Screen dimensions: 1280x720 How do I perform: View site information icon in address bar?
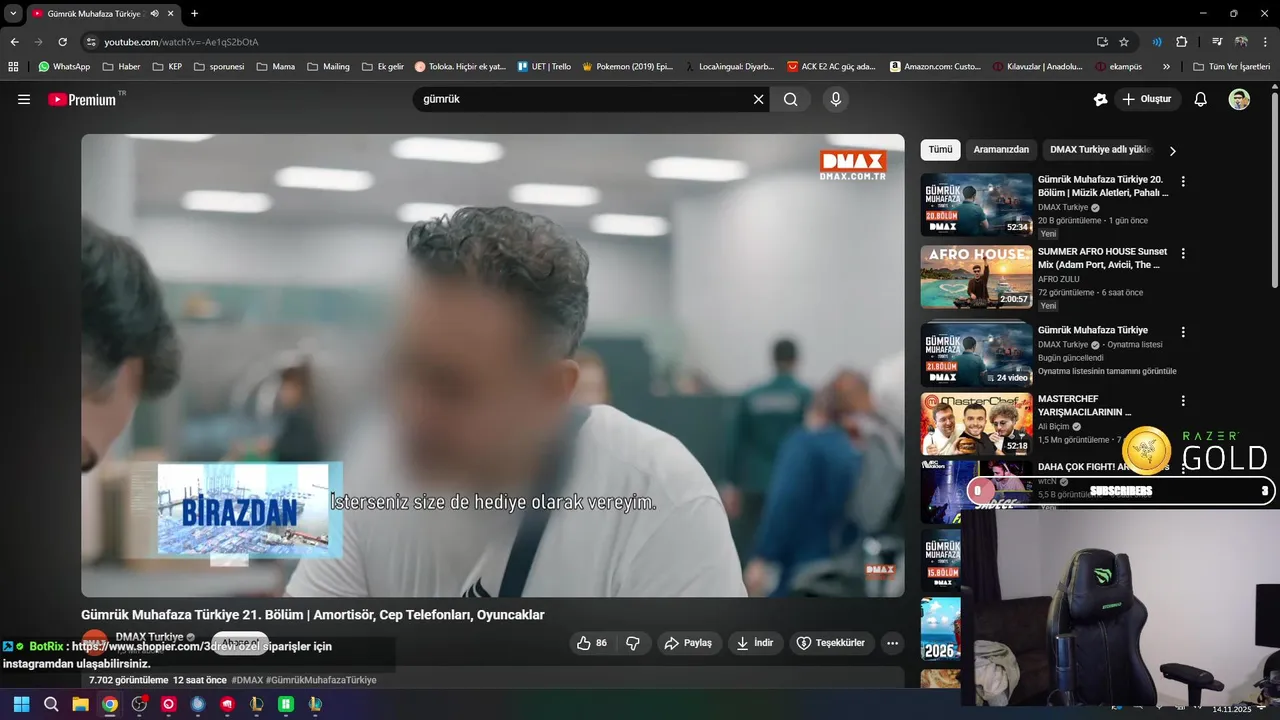[x=91, y=42]
